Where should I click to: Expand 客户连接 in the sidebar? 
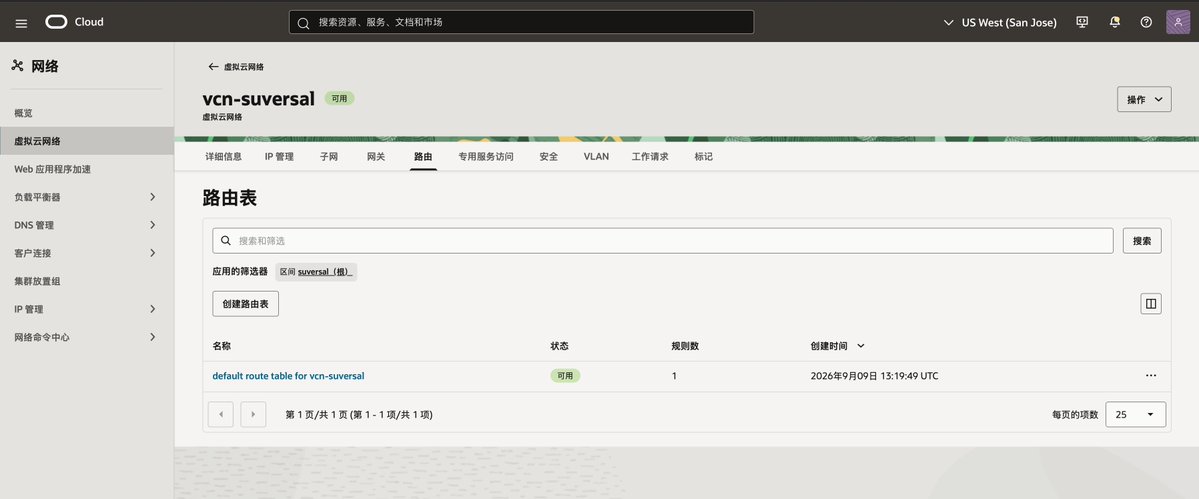[152, 253]
